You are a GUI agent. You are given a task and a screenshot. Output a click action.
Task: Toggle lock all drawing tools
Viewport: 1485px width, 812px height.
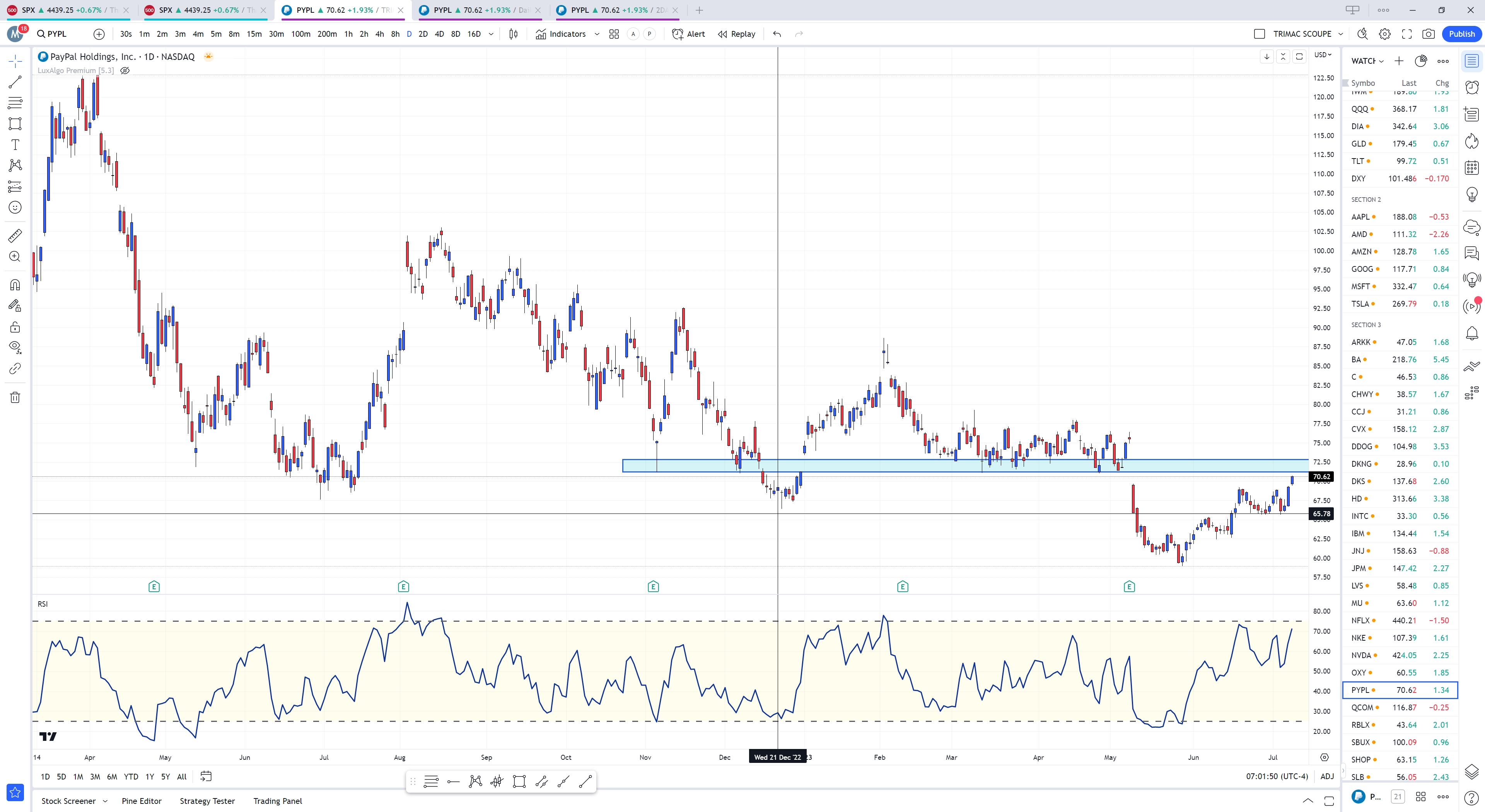pos(15,327)
